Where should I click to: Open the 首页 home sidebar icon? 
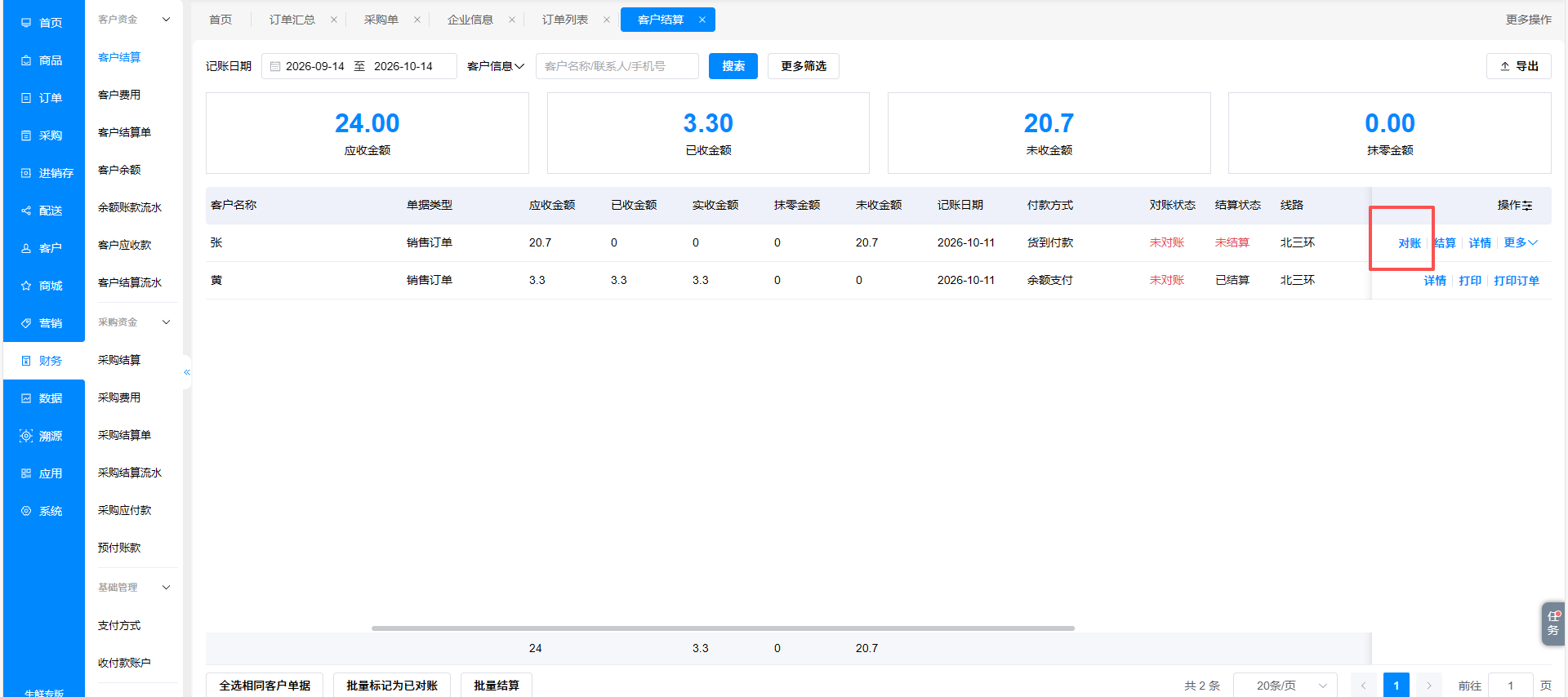pyautogui.click(x=26, y=23)
